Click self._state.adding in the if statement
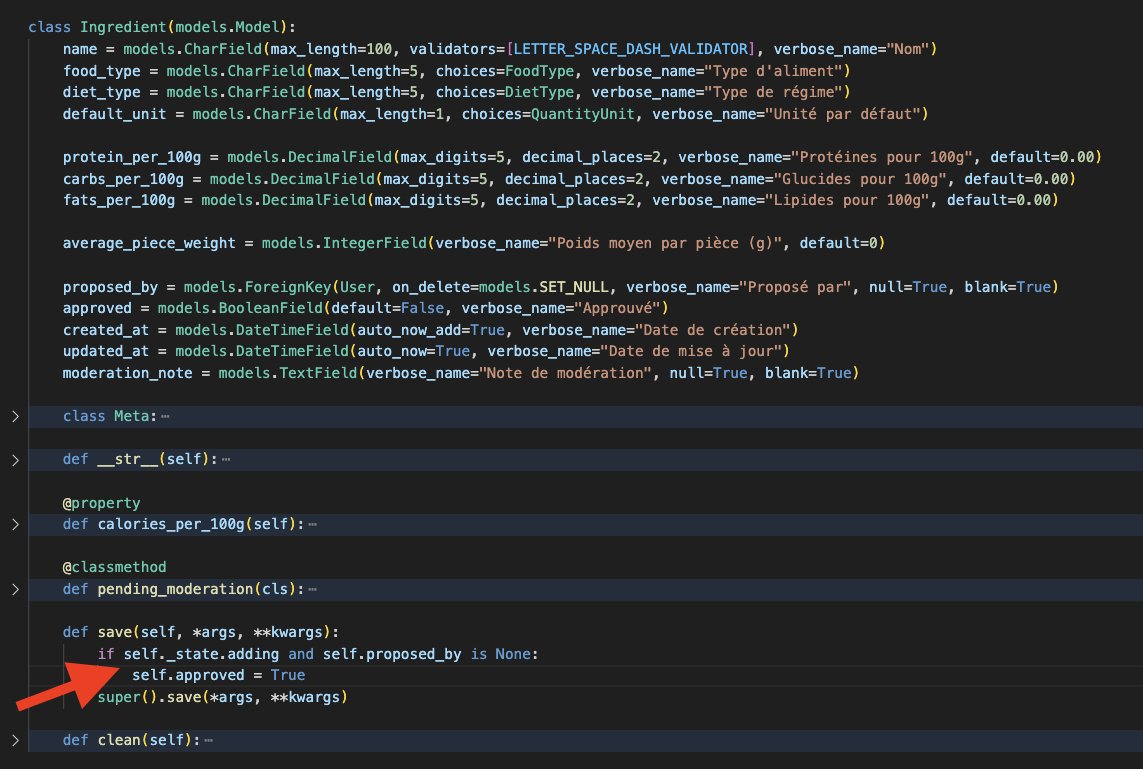Image resolution: width=1143 pixels, height=769 pixels. pyautogui.click(x=201, y=654)
